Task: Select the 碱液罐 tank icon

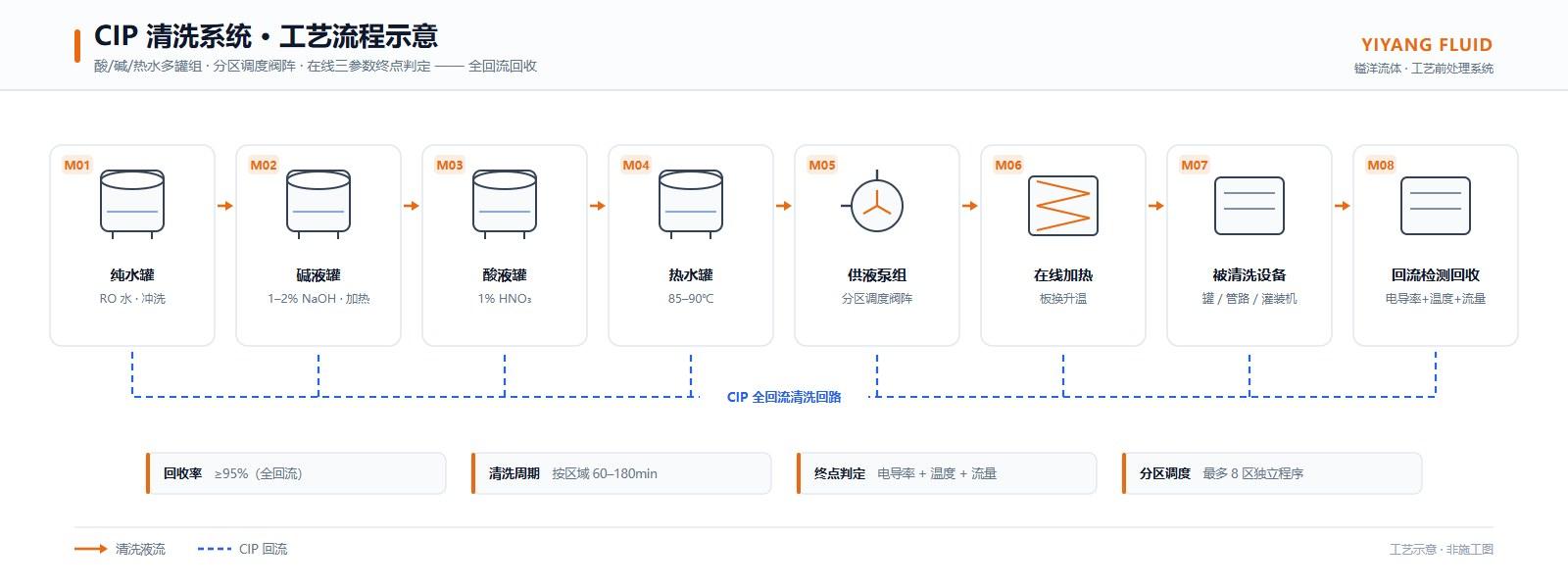Action: (x=318, y=205)
